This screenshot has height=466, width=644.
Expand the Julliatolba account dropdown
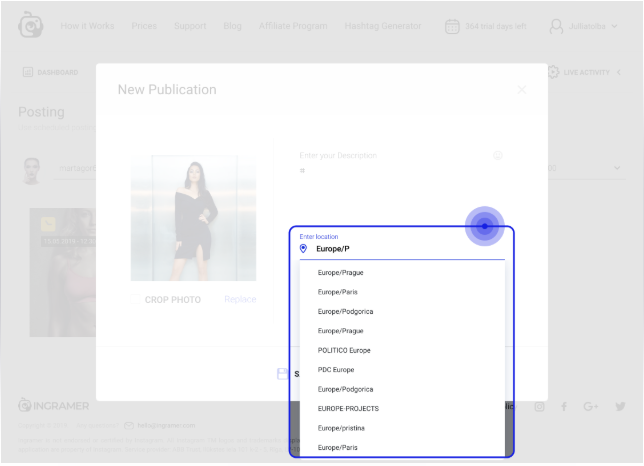click(614, 26)
